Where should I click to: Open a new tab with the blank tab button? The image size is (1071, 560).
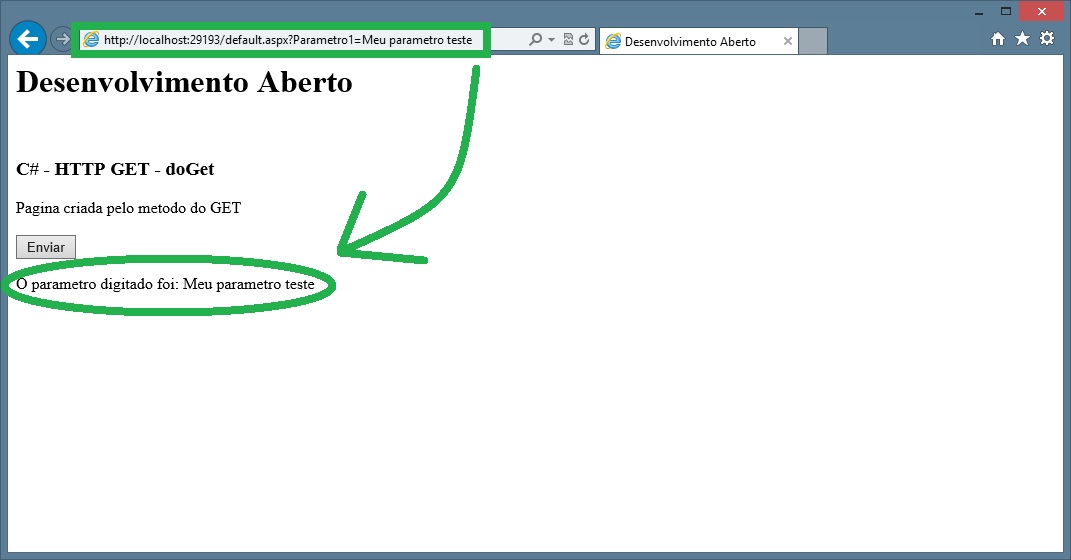[x=813, y=42]
